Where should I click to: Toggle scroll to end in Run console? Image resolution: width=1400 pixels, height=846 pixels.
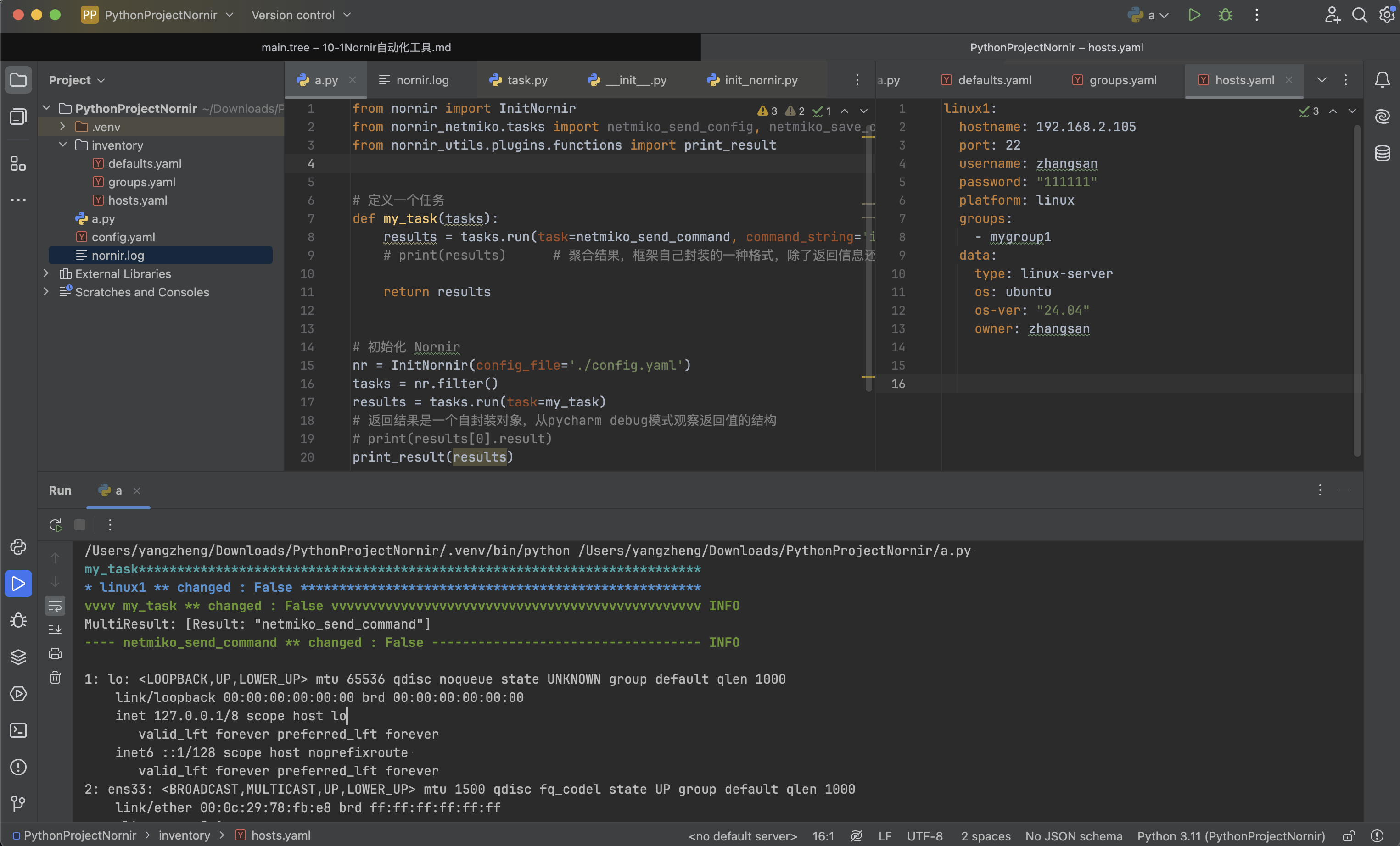pyautogui.click(x=55, y=629)
